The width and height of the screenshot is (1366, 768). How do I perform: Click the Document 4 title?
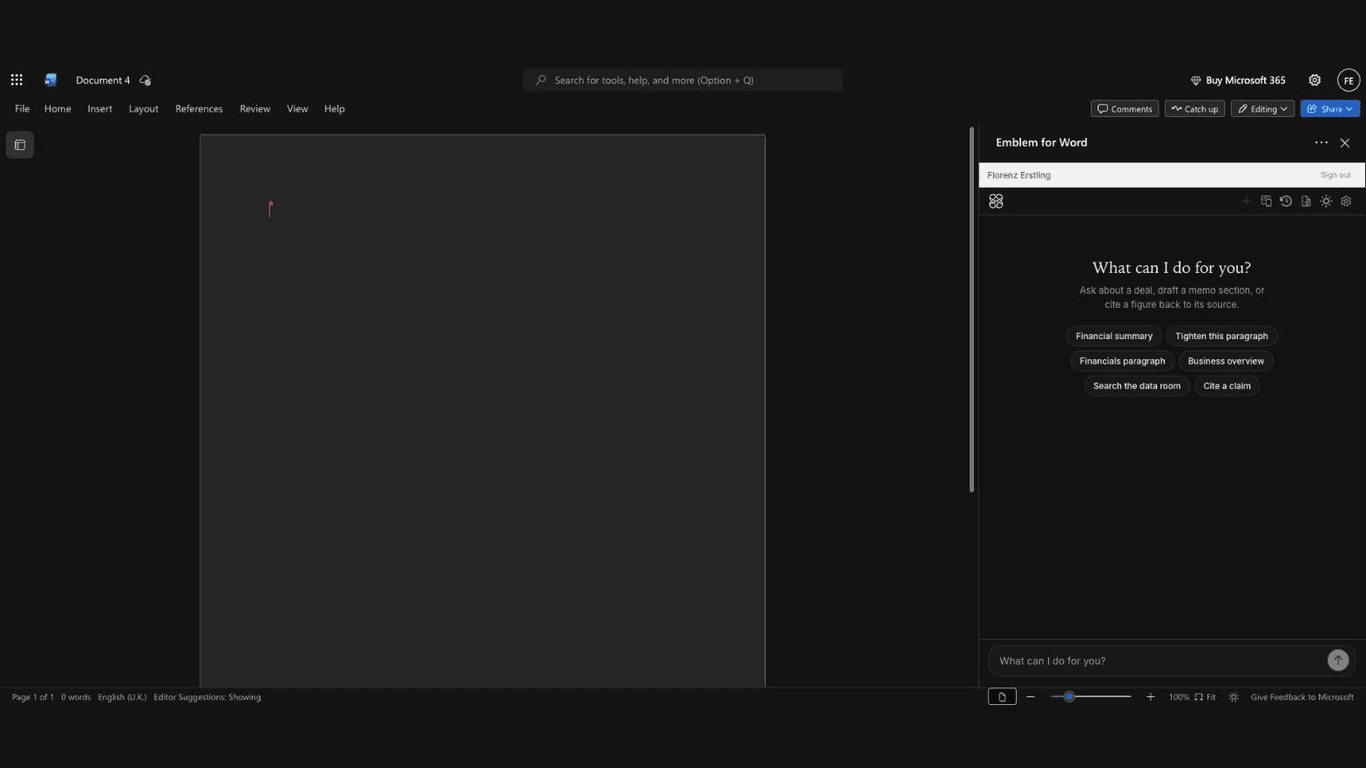103,80
